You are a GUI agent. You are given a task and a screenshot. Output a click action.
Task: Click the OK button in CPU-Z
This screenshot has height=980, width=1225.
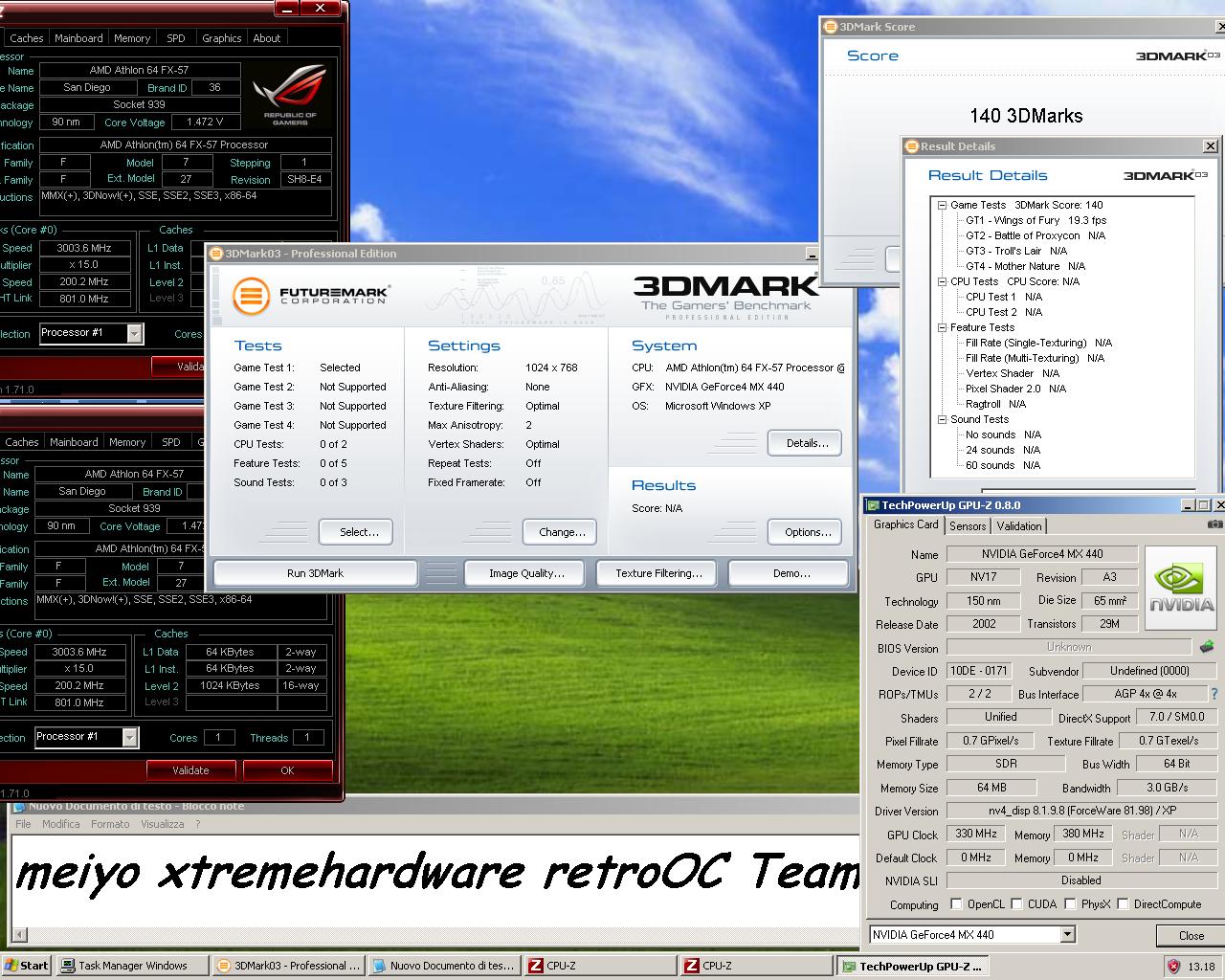click(287, 770)
